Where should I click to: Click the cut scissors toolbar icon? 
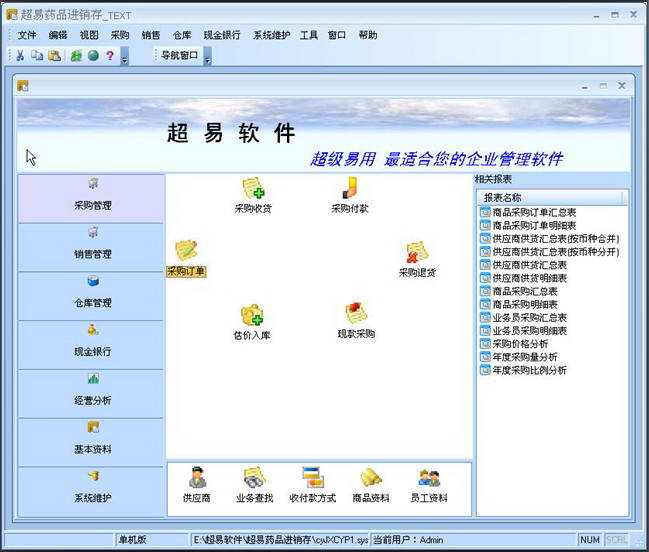[x=19, y=55]
